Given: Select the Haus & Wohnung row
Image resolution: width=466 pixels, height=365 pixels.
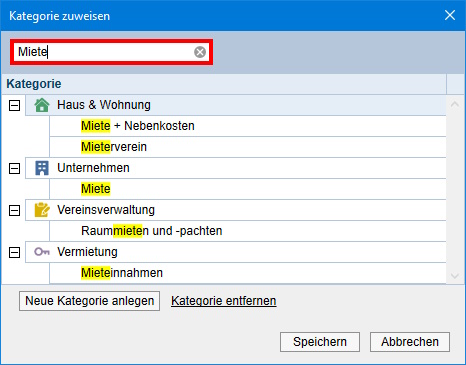Looking at the screenshot, I should pyautogui.click(x=236, y=105).
